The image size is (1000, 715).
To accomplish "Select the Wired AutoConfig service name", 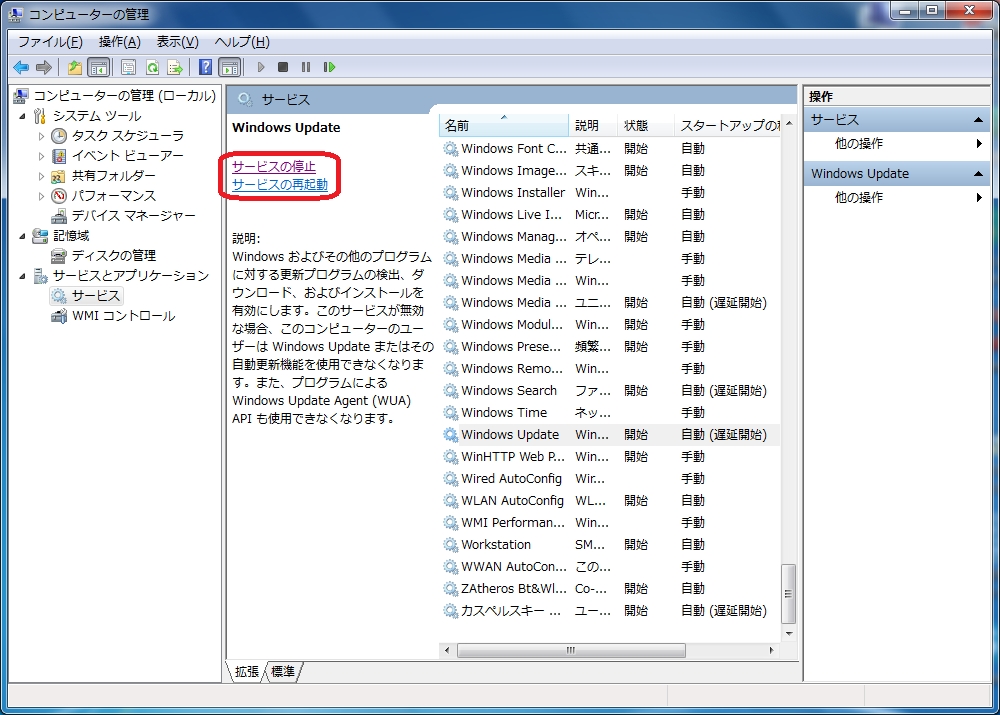I will tap(511, 478).
